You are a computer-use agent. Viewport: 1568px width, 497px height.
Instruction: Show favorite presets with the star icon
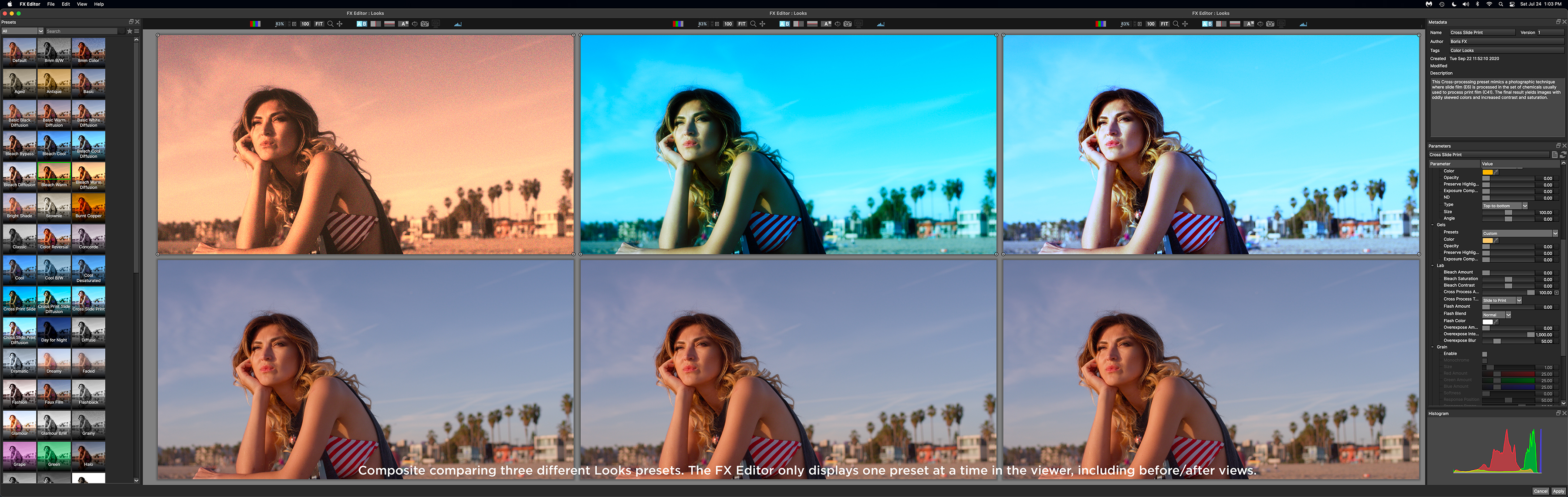click(x=129, y=31)
